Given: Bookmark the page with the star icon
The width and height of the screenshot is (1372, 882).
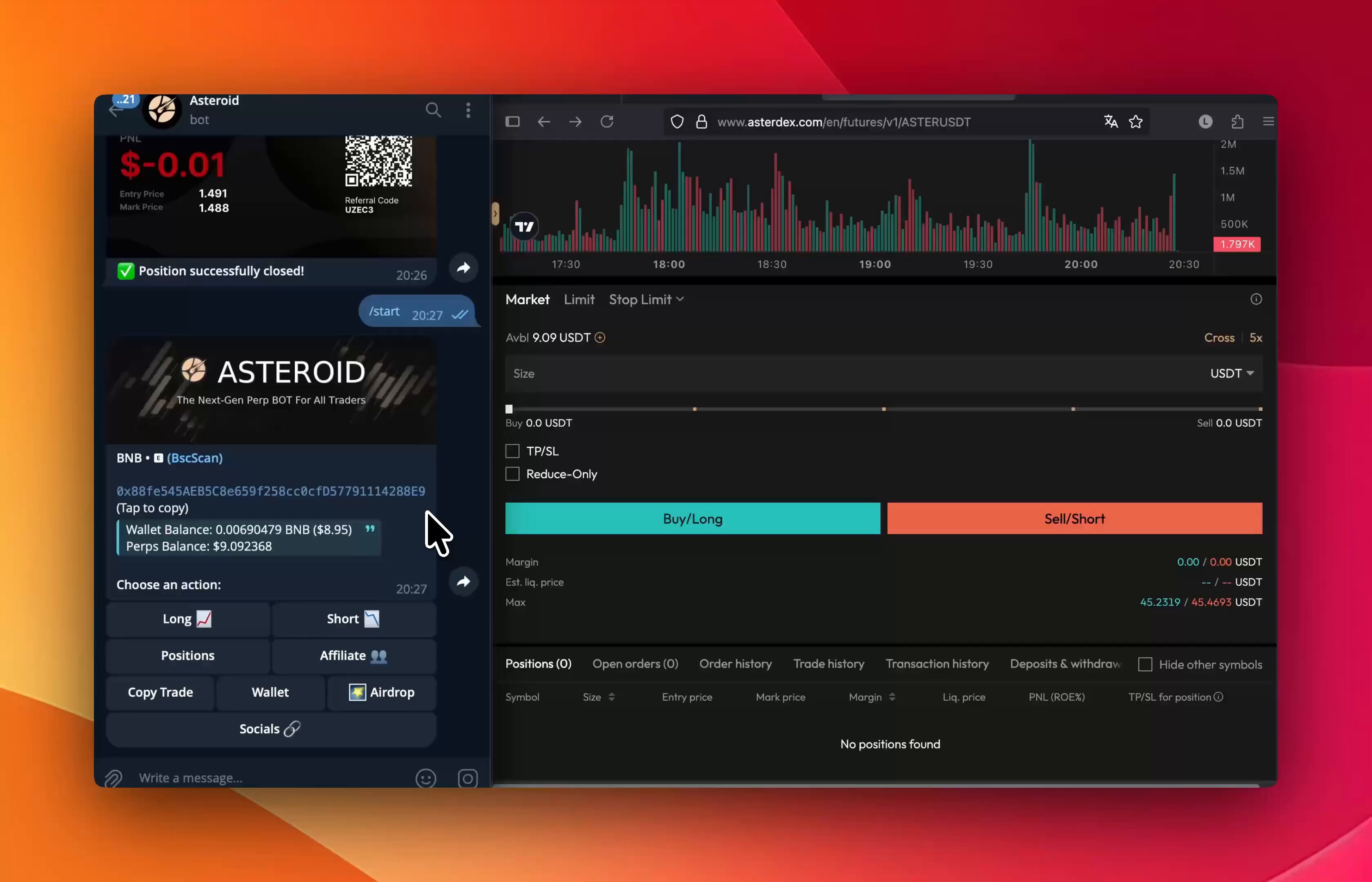Looking at the screenshot, I should point(1136,121).
